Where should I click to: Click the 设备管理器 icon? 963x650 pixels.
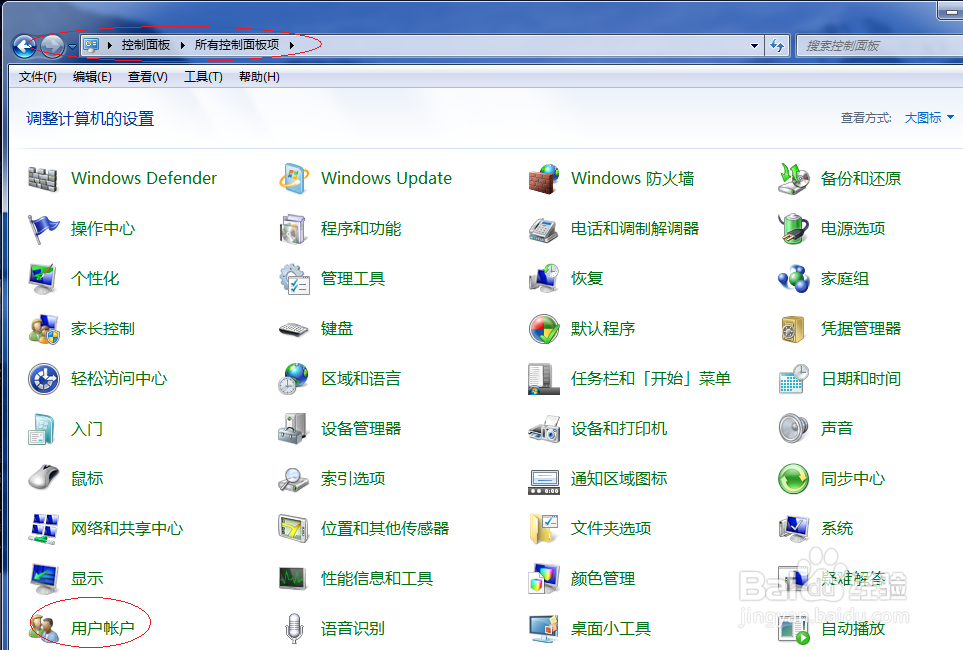point(293,428)
